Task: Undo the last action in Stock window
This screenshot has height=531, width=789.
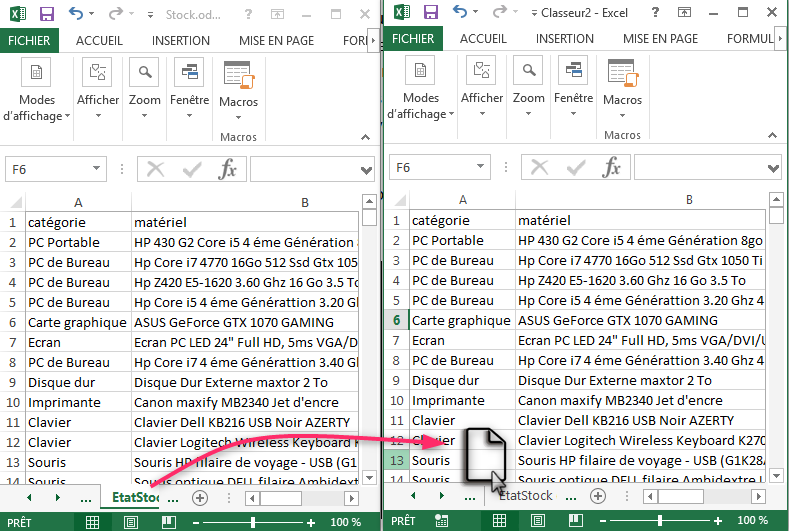Action: 75,14
